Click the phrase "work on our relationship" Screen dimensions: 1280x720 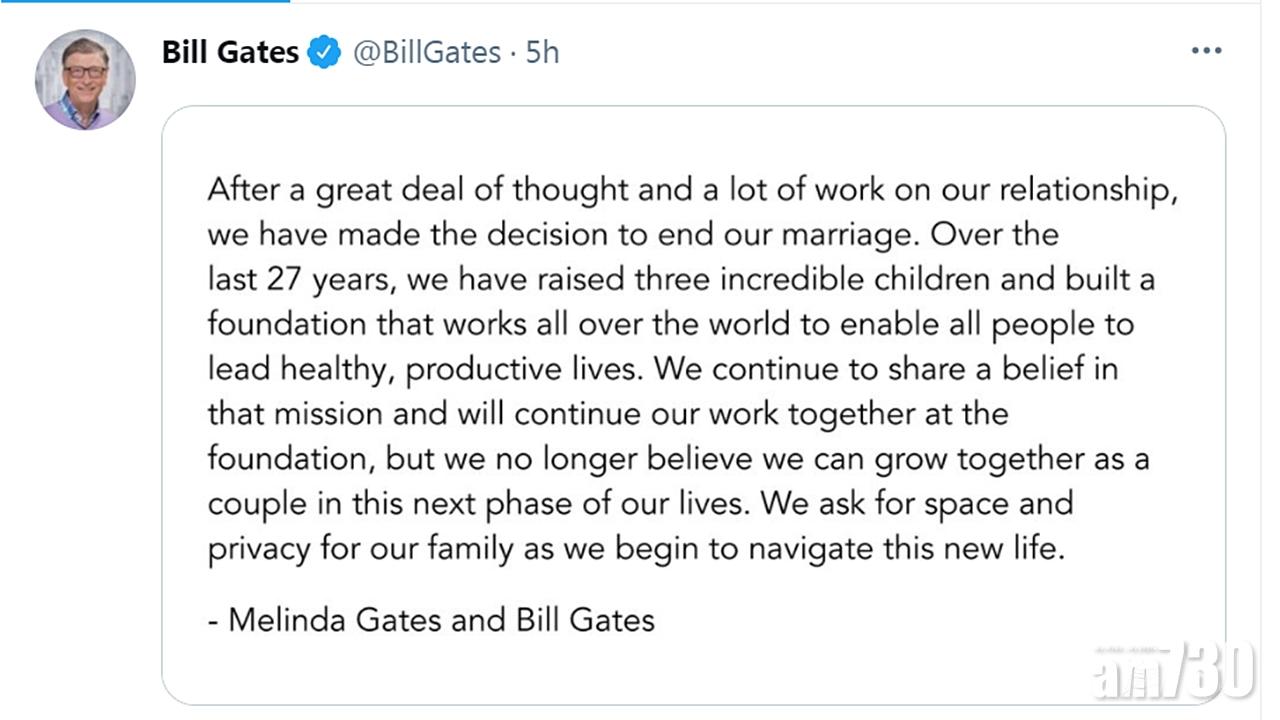(x=993, y=190)
